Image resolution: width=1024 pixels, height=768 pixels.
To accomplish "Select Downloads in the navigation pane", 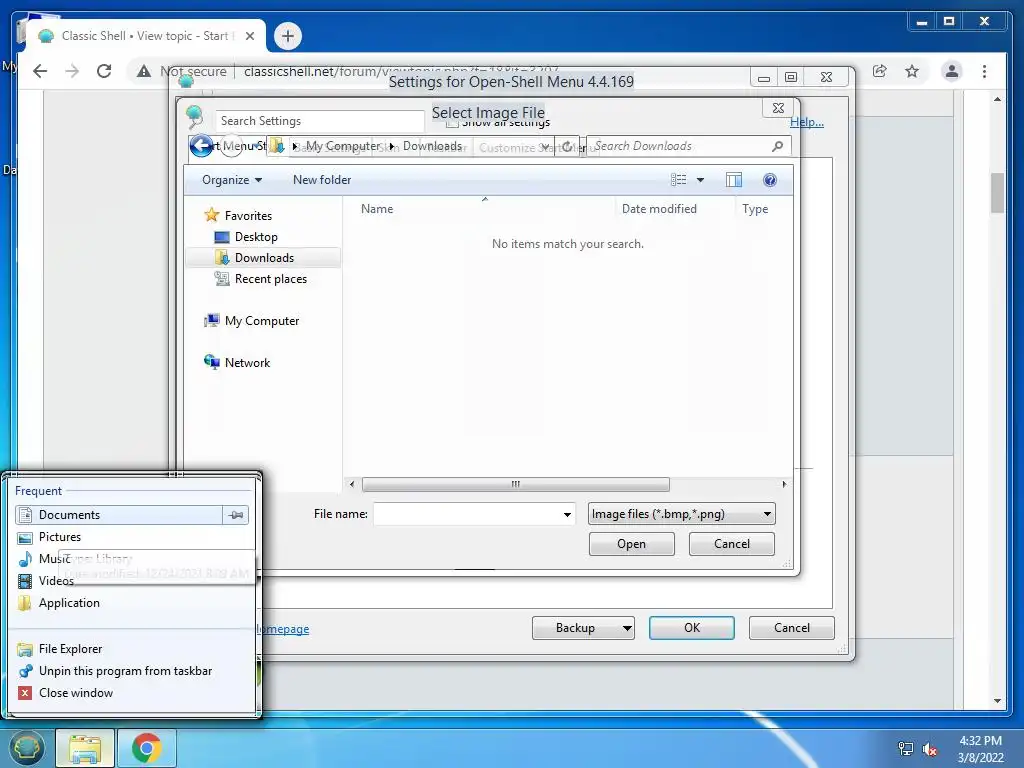I will [x=264, y=257].
